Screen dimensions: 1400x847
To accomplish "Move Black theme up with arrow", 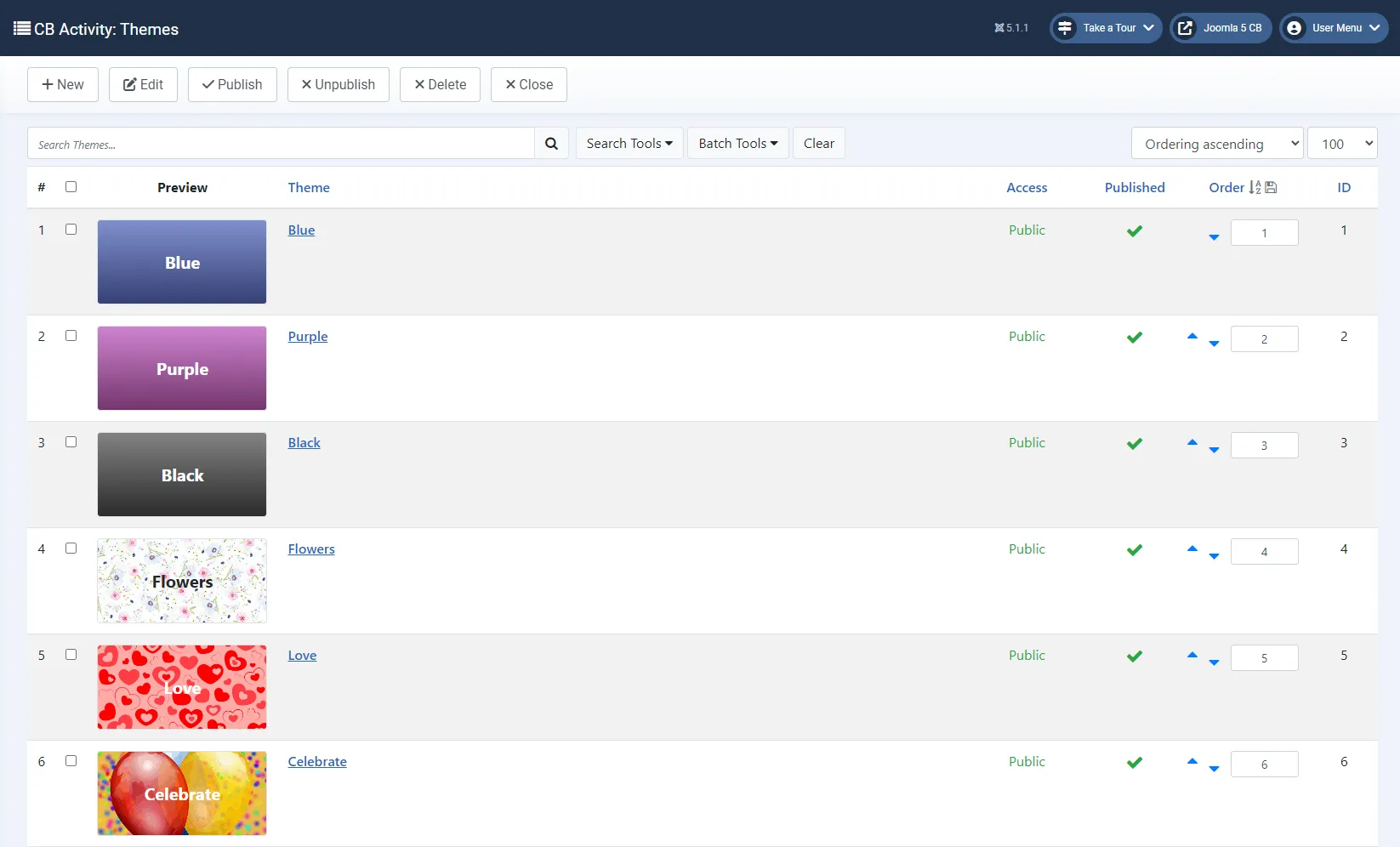I will tap(1192, 443).
